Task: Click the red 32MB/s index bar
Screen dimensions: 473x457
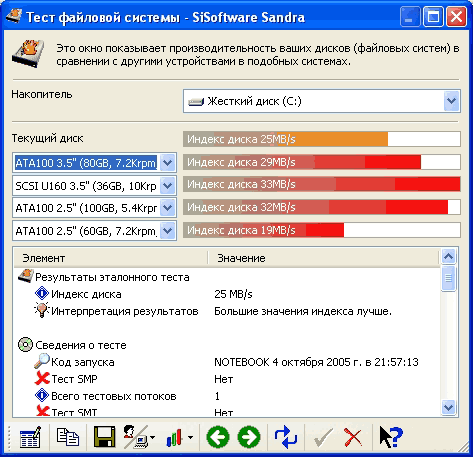Action: tap(322, 207)
